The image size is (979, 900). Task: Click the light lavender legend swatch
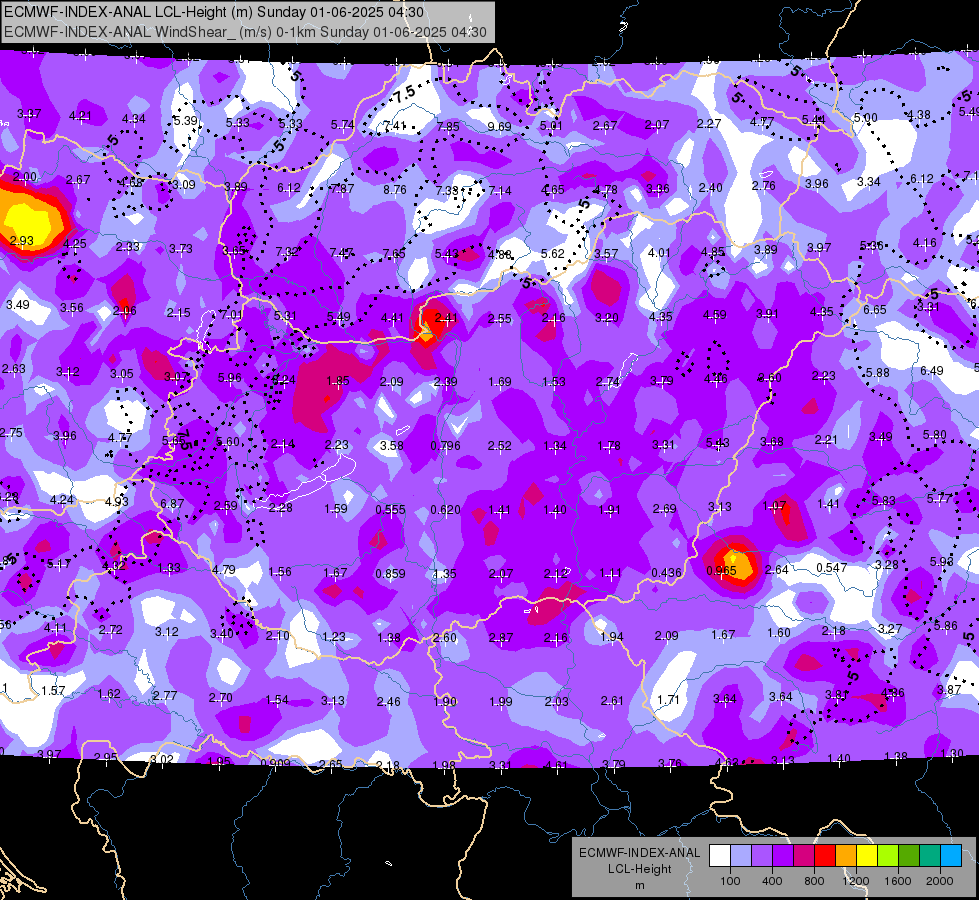(x=741, y=855)
